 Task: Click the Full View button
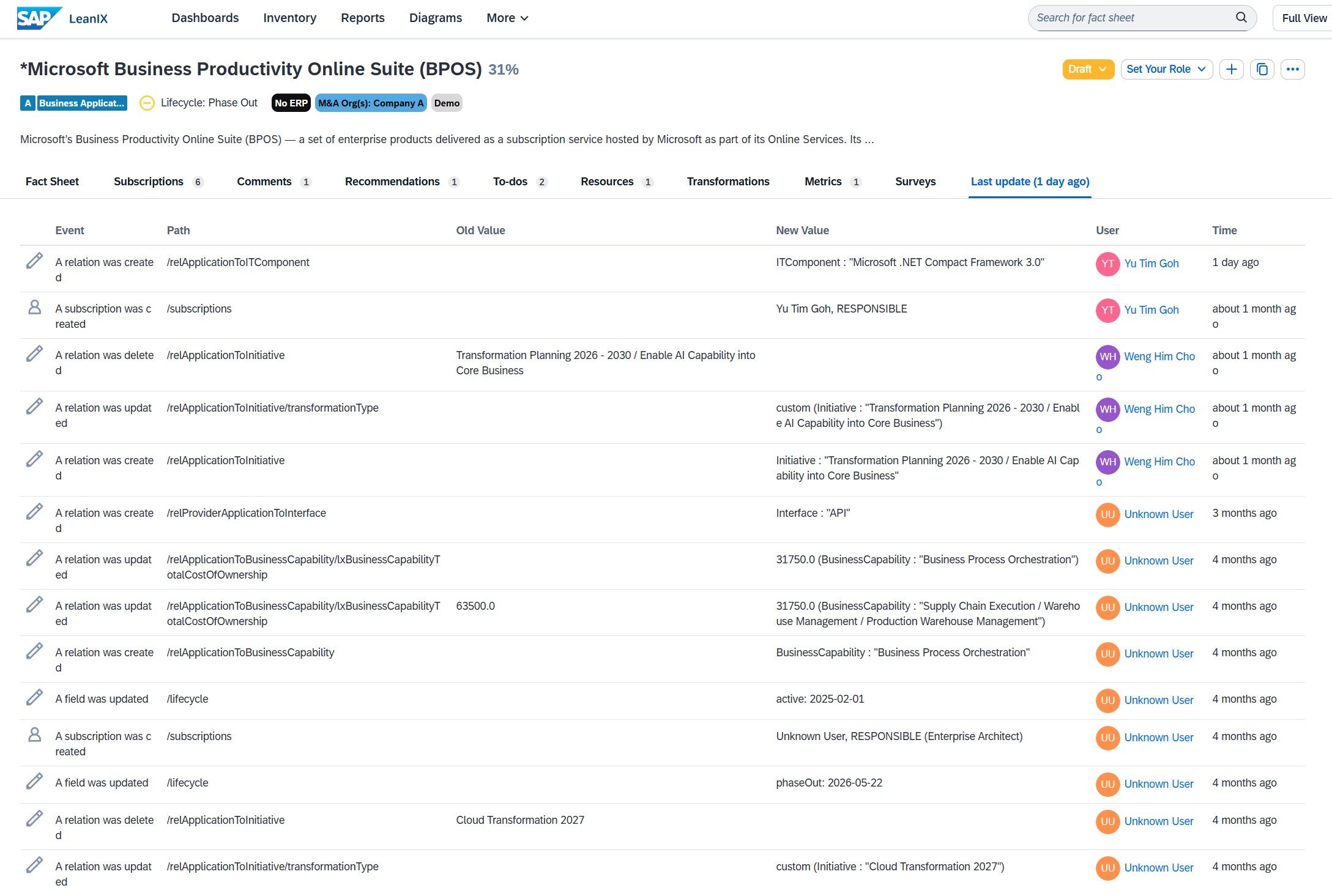pyautogui.click(x=1303, y=18)
